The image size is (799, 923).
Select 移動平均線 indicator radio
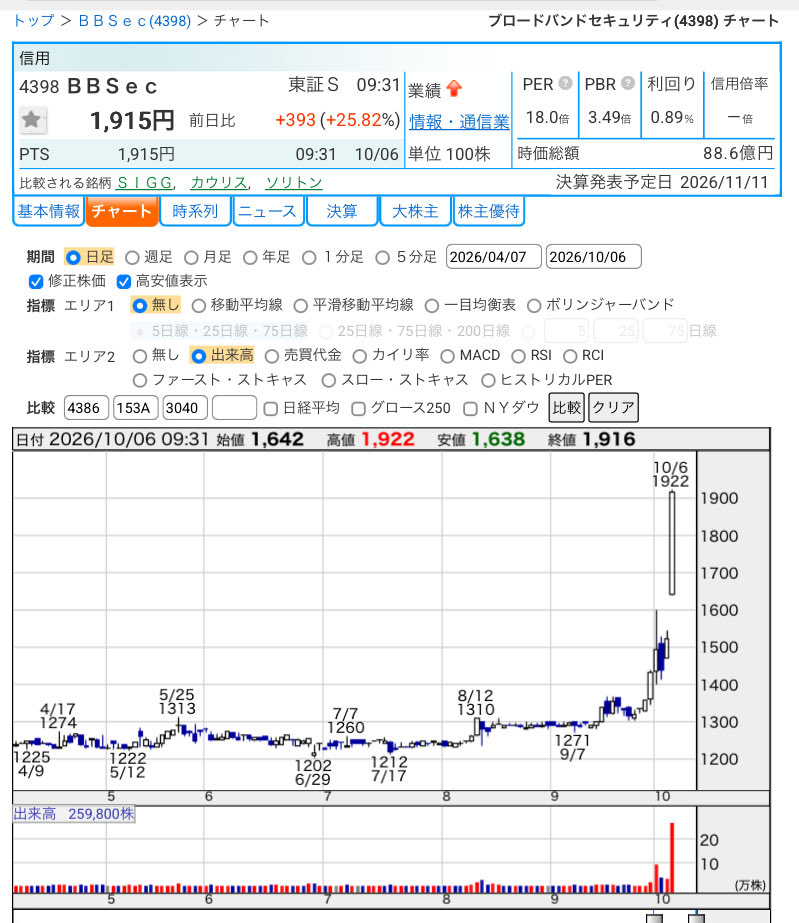(x=198, y=306)
